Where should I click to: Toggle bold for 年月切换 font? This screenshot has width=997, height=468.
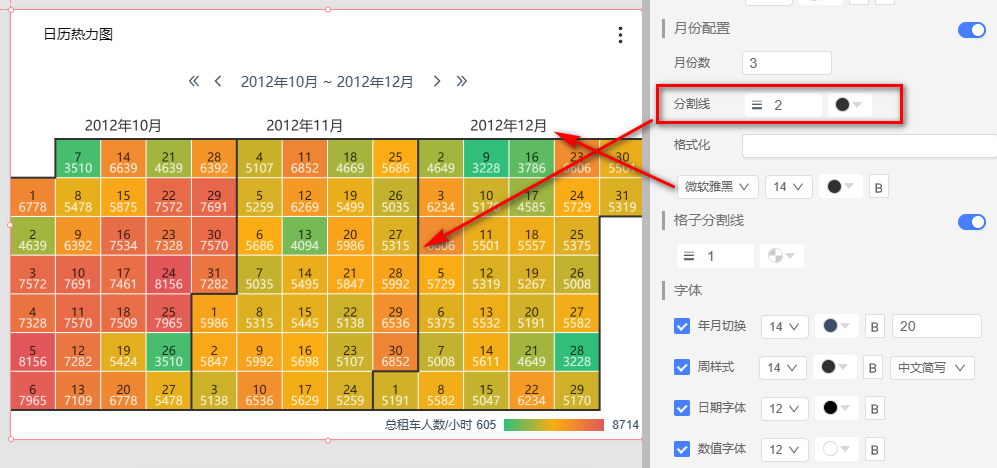coord(872,326)
